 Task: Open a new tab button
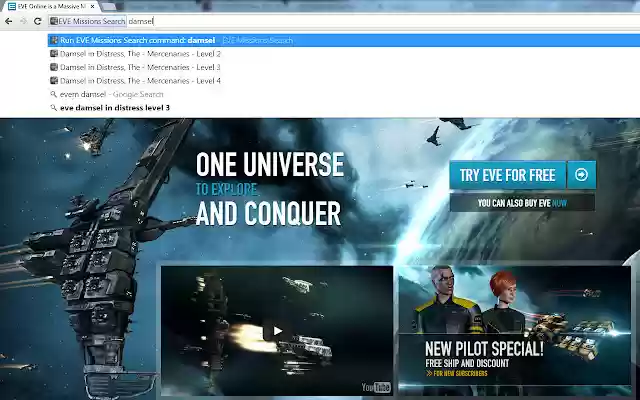pyautogui.click(x=108, y=7)
